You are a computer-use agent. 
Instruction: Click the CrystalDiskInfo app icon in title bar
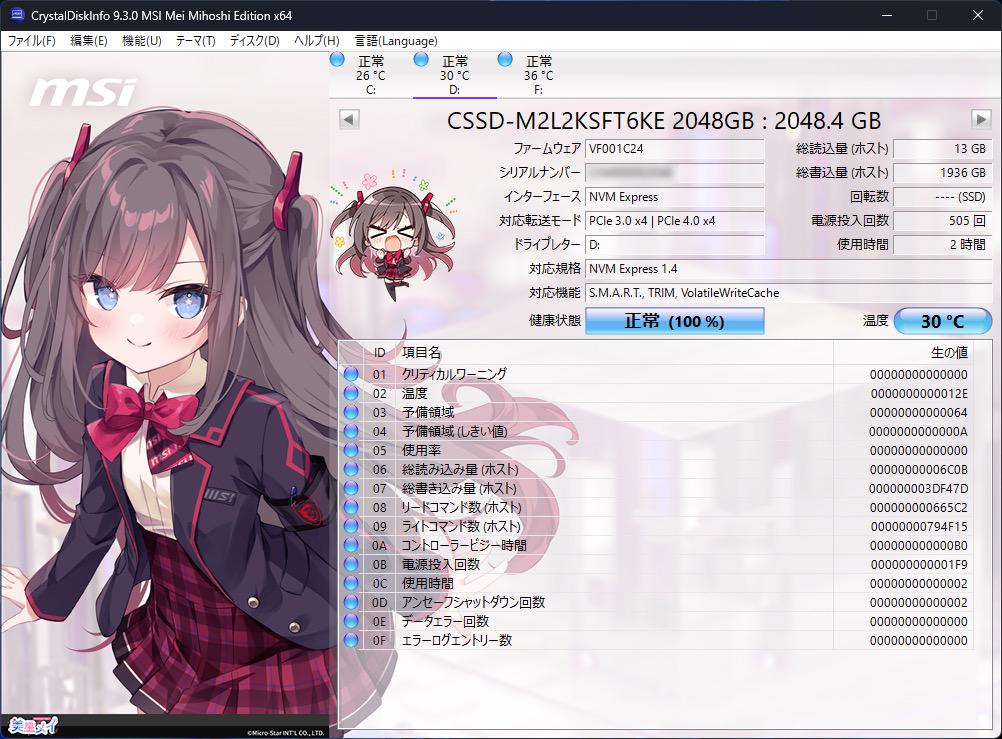point(17,15)
